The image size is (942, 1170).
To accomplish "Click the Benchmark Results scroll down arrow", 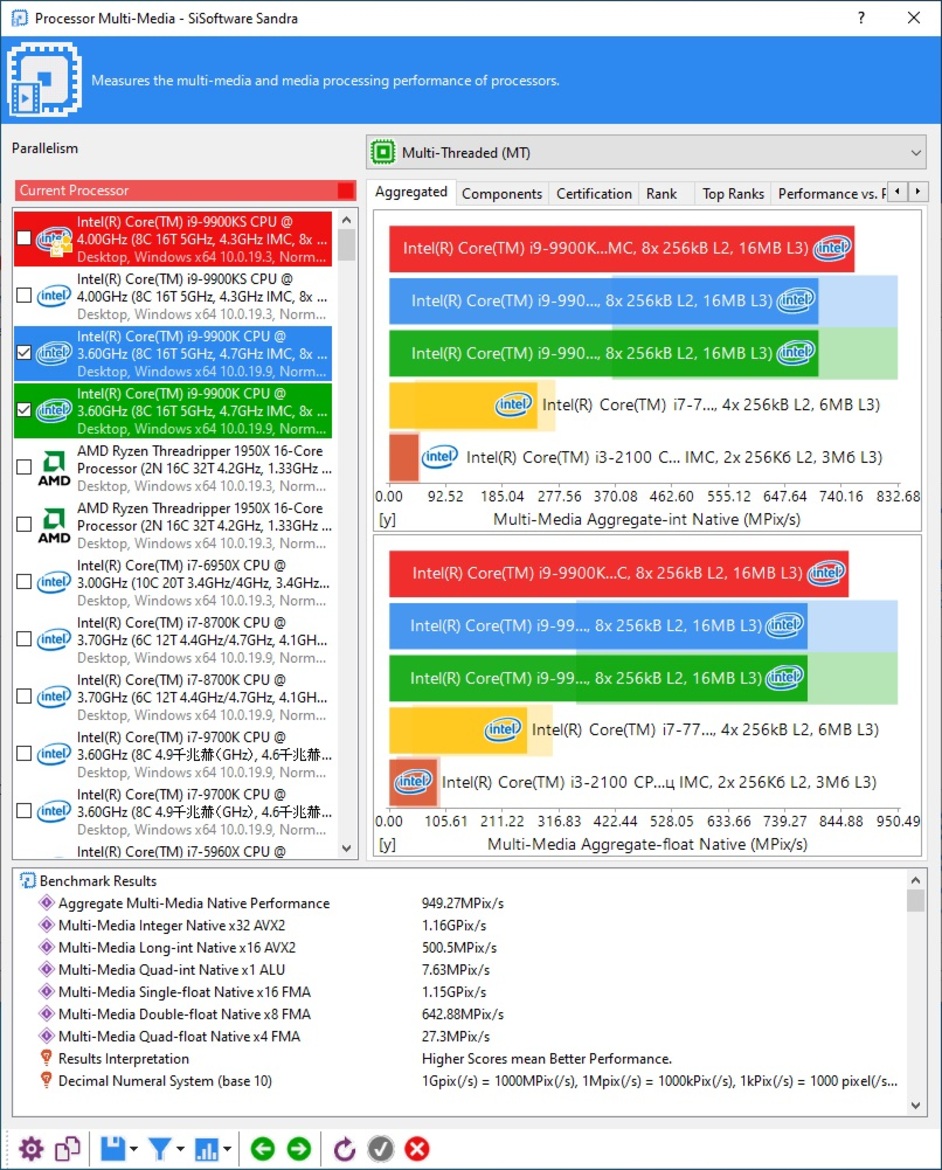I will coord(916,1107).
